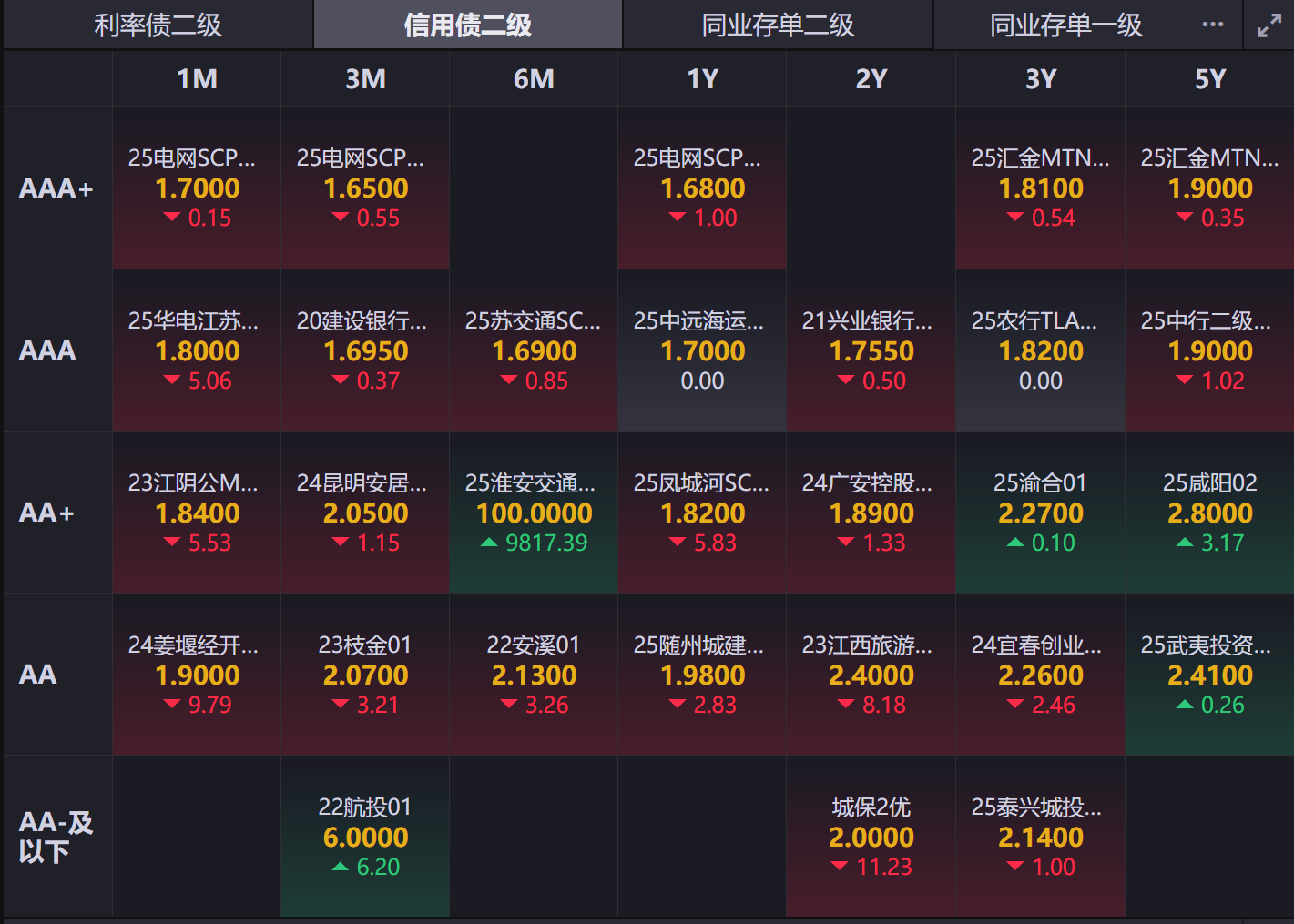Open the 25渝合01 bond cell
Viewport: 1294px width, 924px height.
point(1041,513)
